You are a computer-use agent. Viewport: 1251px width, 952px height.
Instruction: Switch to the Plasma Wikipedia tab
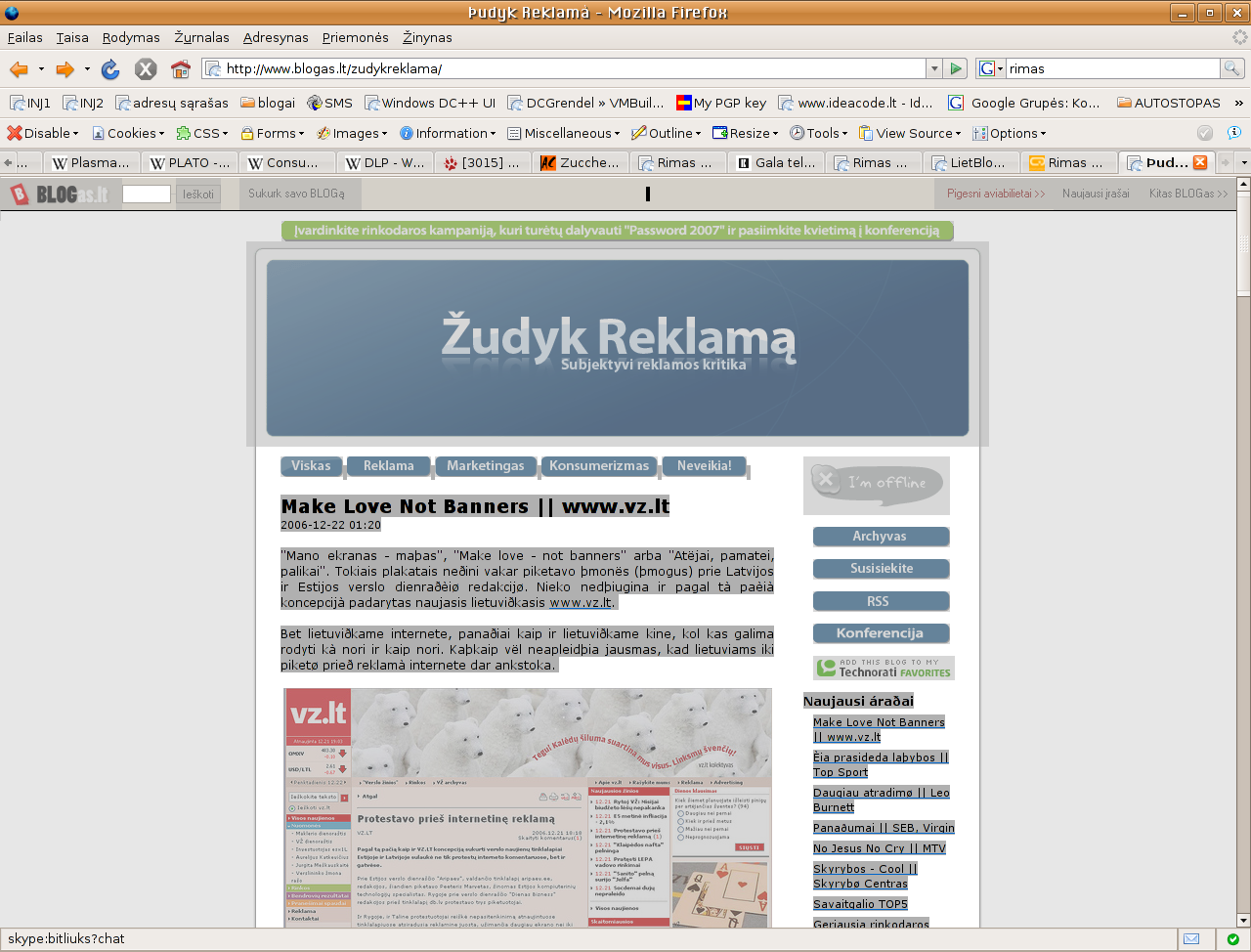(90, 162)
